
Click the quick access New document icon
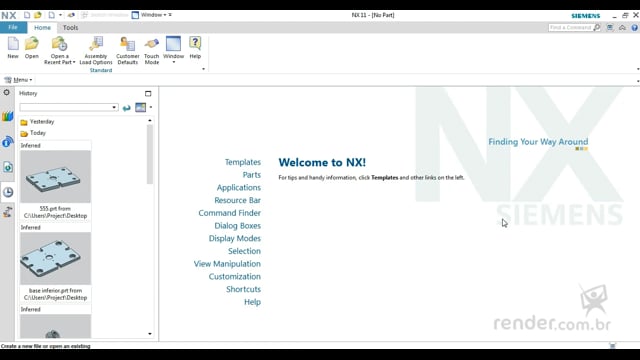[x=27, y=15]
